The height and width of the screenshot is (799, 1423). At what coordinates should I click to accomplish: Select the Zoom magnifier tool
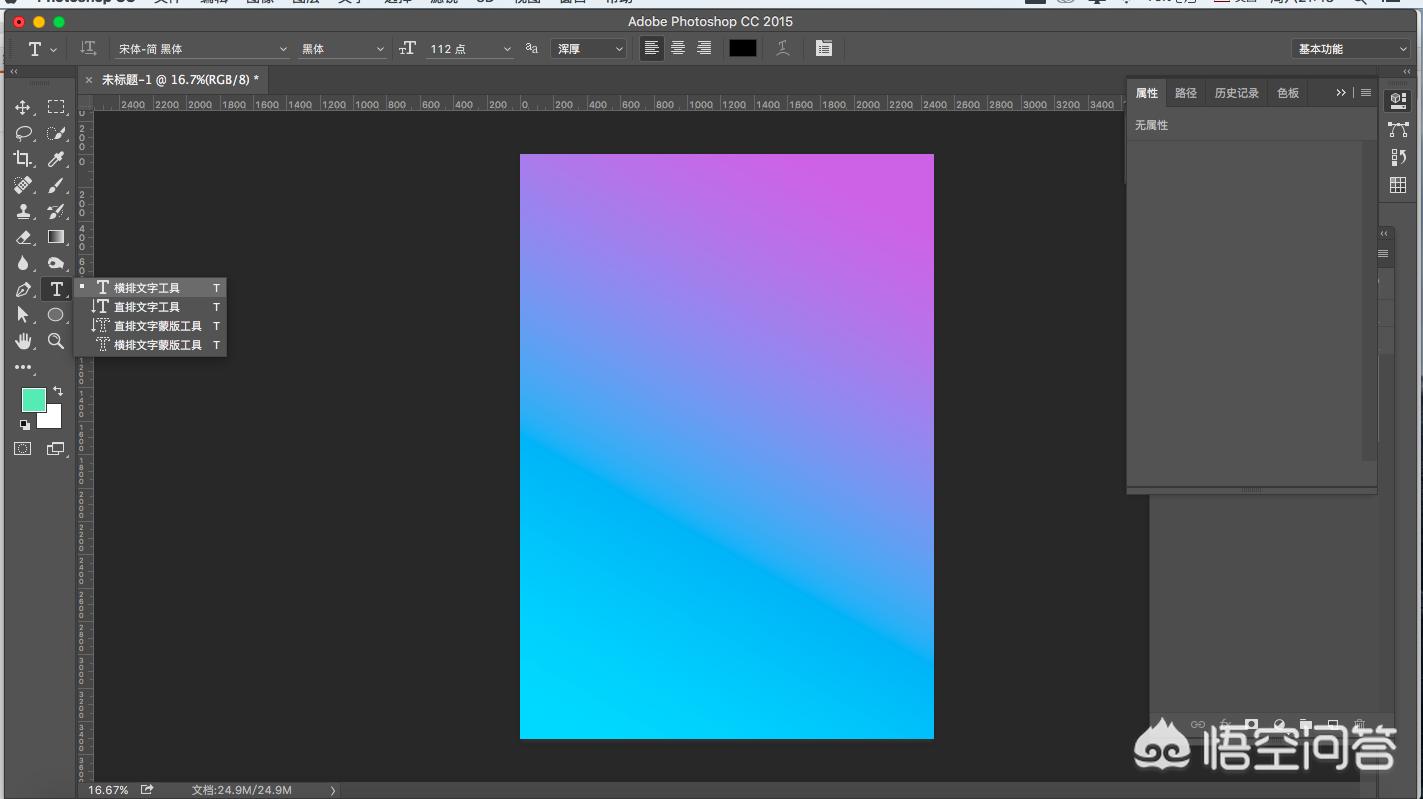tap(56, 341)
